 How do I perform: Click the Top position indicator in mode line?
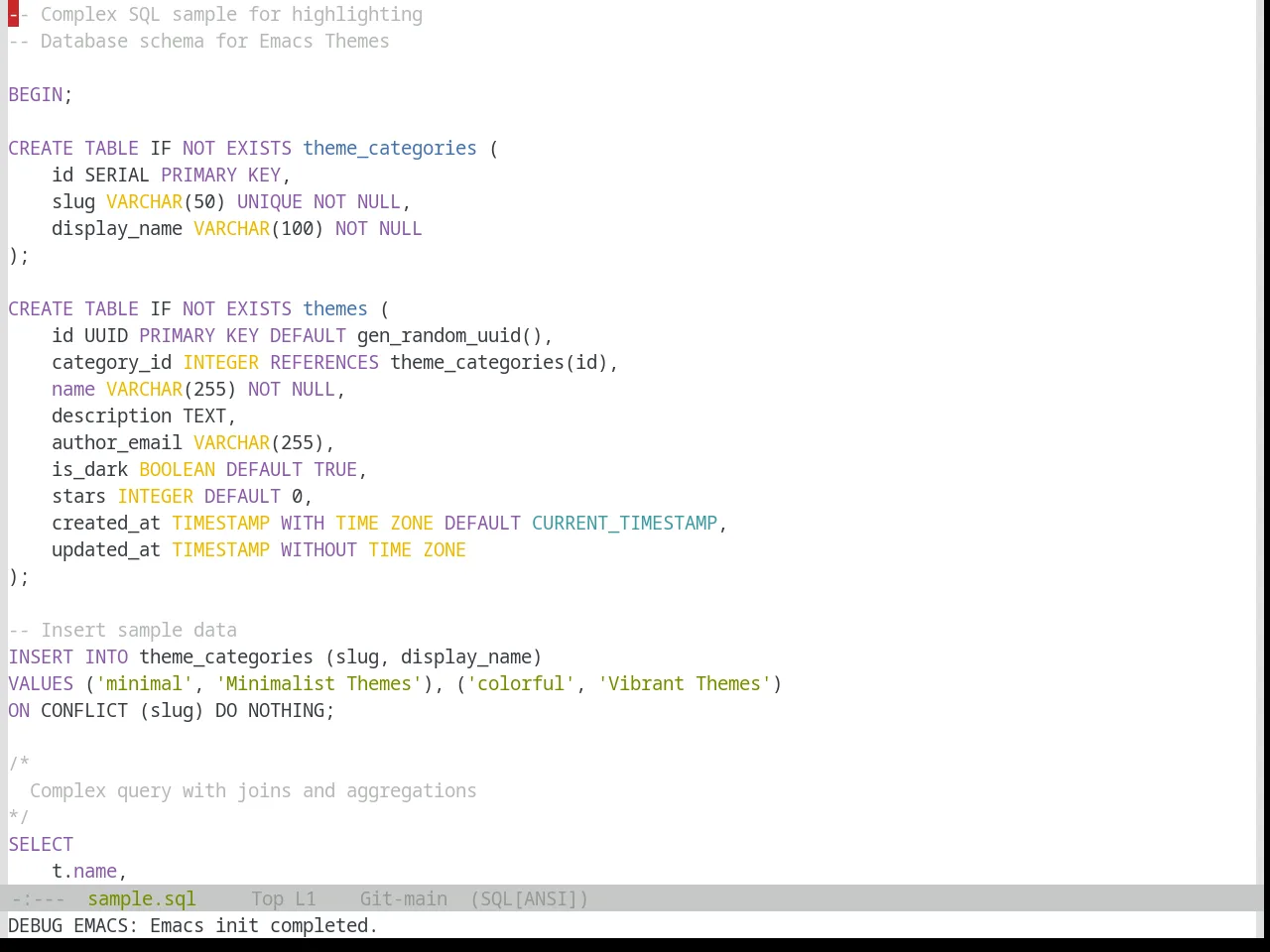[x=268, y=898]
